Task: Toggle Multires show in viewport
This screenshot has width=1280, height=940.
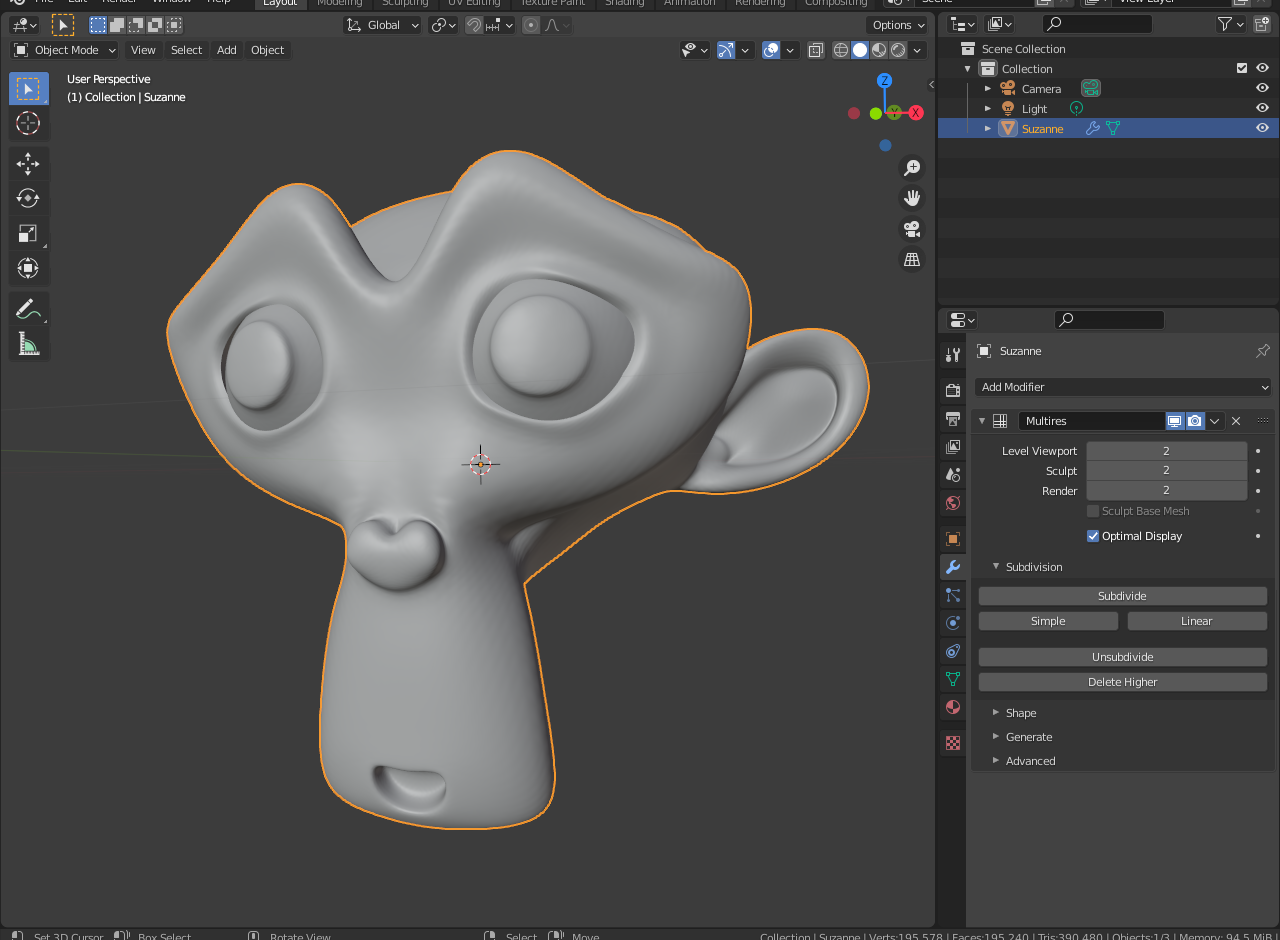Action: 1175,421
